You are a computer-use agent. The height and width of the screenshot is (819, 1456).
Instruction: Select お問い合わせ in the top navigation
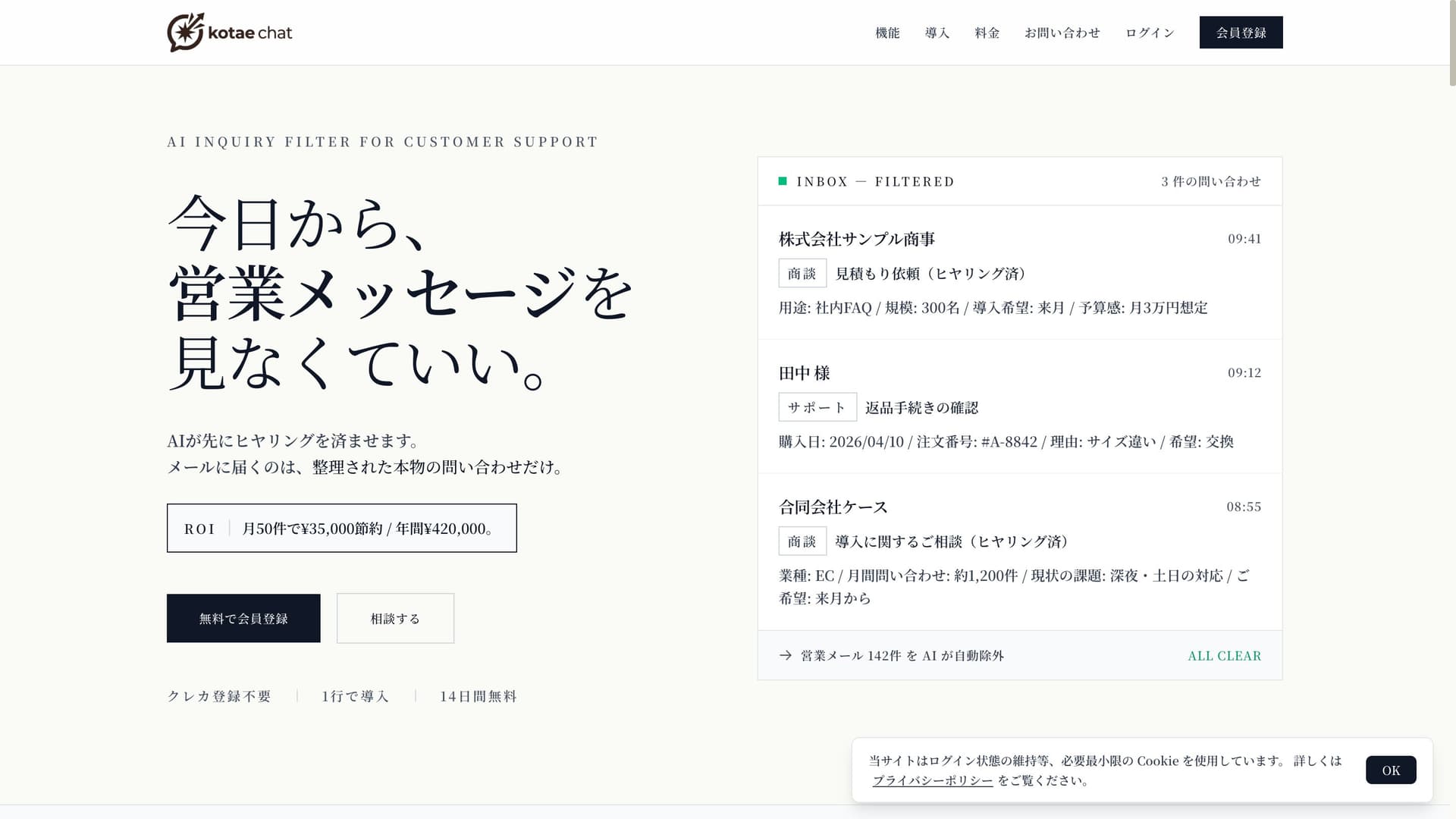pyautogui.click(x=1062, y=33)
